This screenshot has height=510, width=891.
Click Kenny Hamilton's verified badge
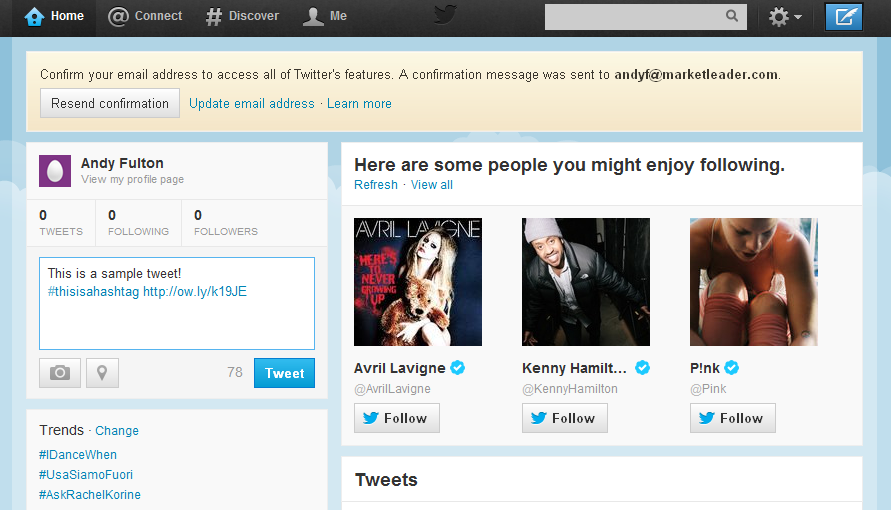pyautogui.click(x=643, y=368)
